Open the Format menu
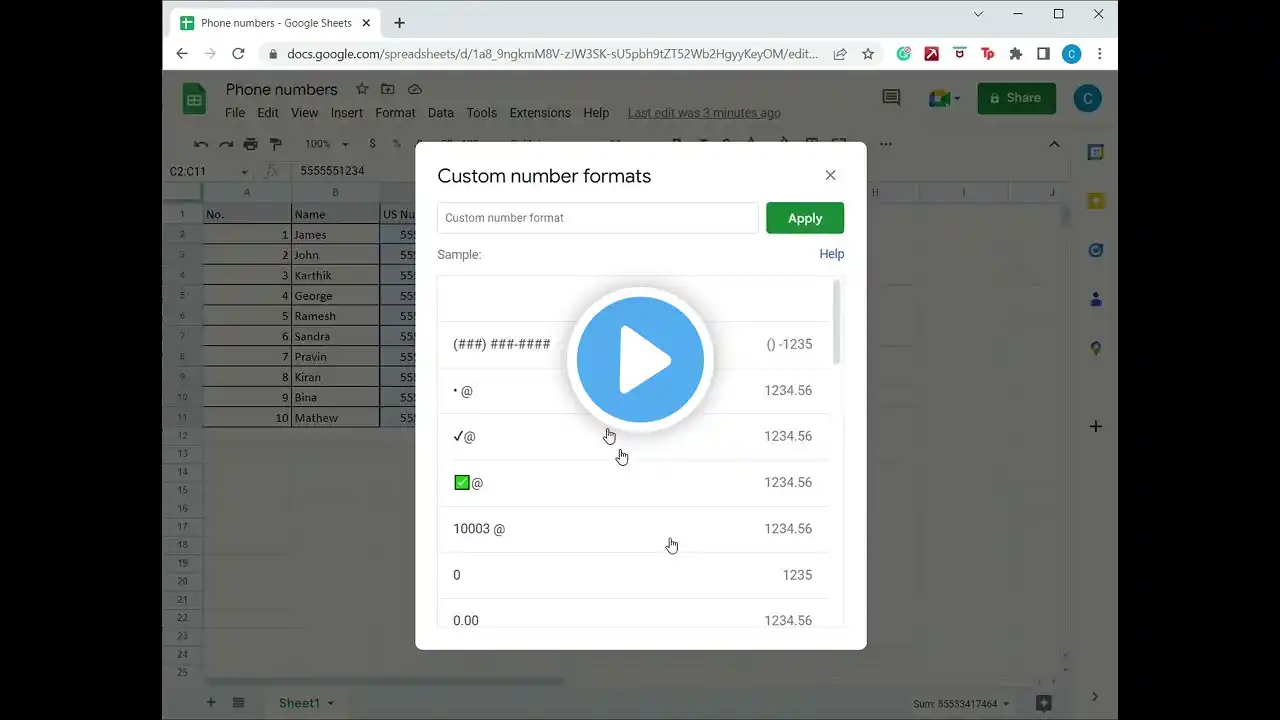 pos(395,113)
